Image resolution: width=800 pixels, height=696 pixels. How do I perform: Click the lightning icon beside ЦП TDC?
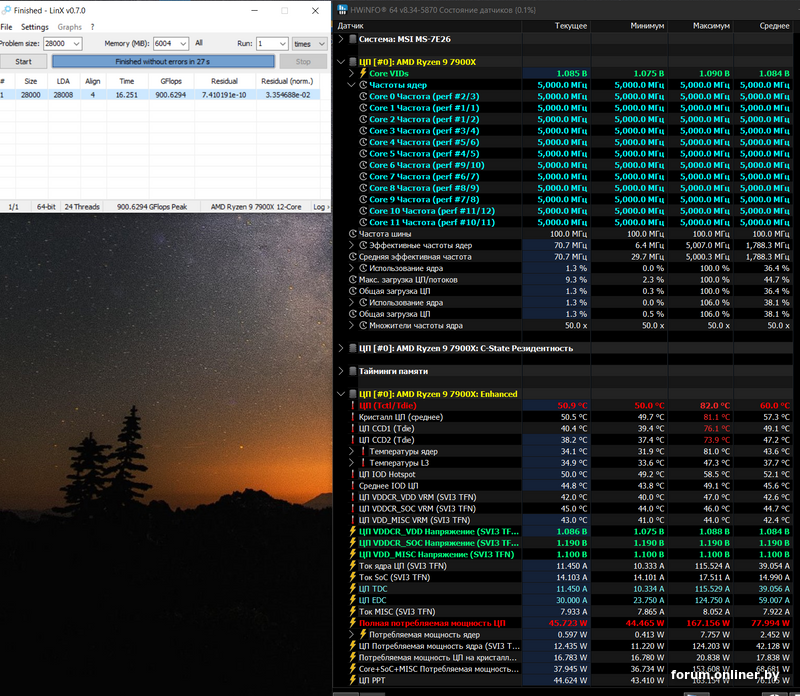[x=352, y=589]
